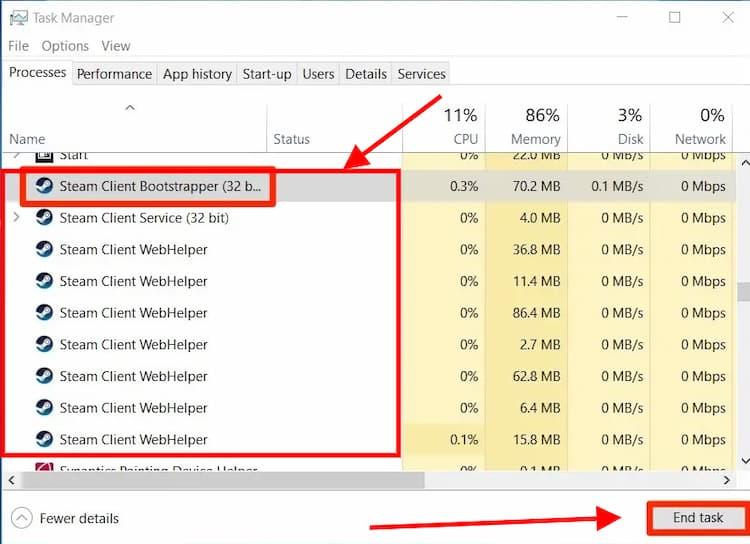Click the 70.2 MB memory value
This screenshot has height=544, width=750.
pos(536,186)
